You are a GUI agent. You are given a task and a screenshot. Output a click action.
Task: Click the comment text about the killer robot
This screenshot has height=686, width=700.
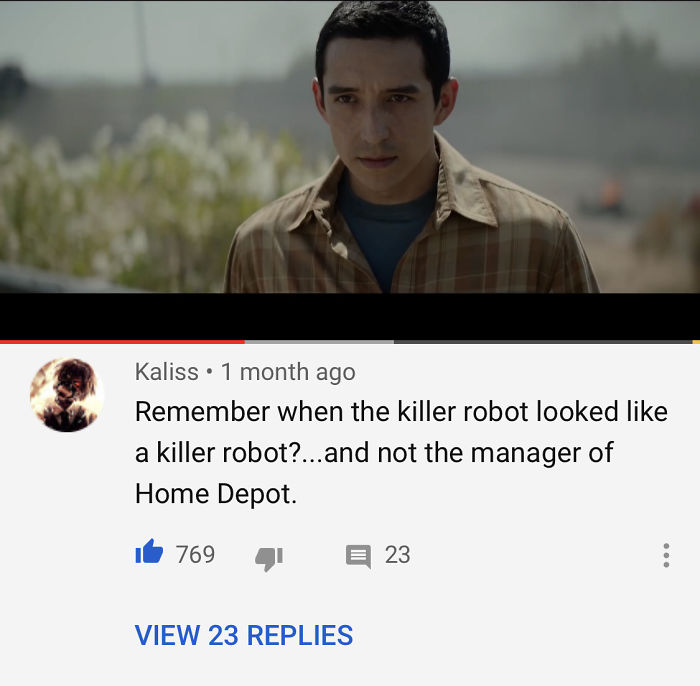(x=401, y=453)
